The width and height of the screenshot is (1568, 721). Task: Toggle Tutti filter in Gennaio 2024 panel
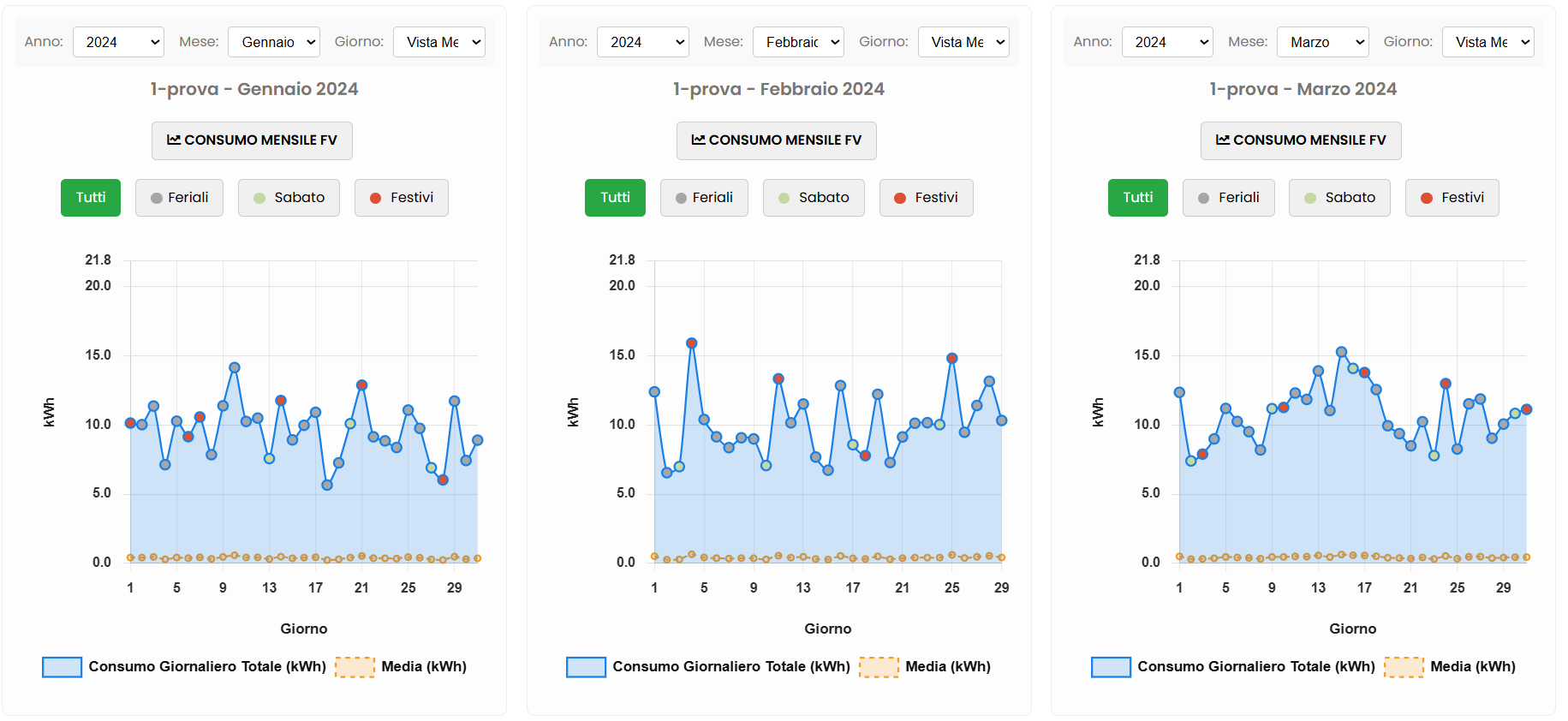[91, 198]
